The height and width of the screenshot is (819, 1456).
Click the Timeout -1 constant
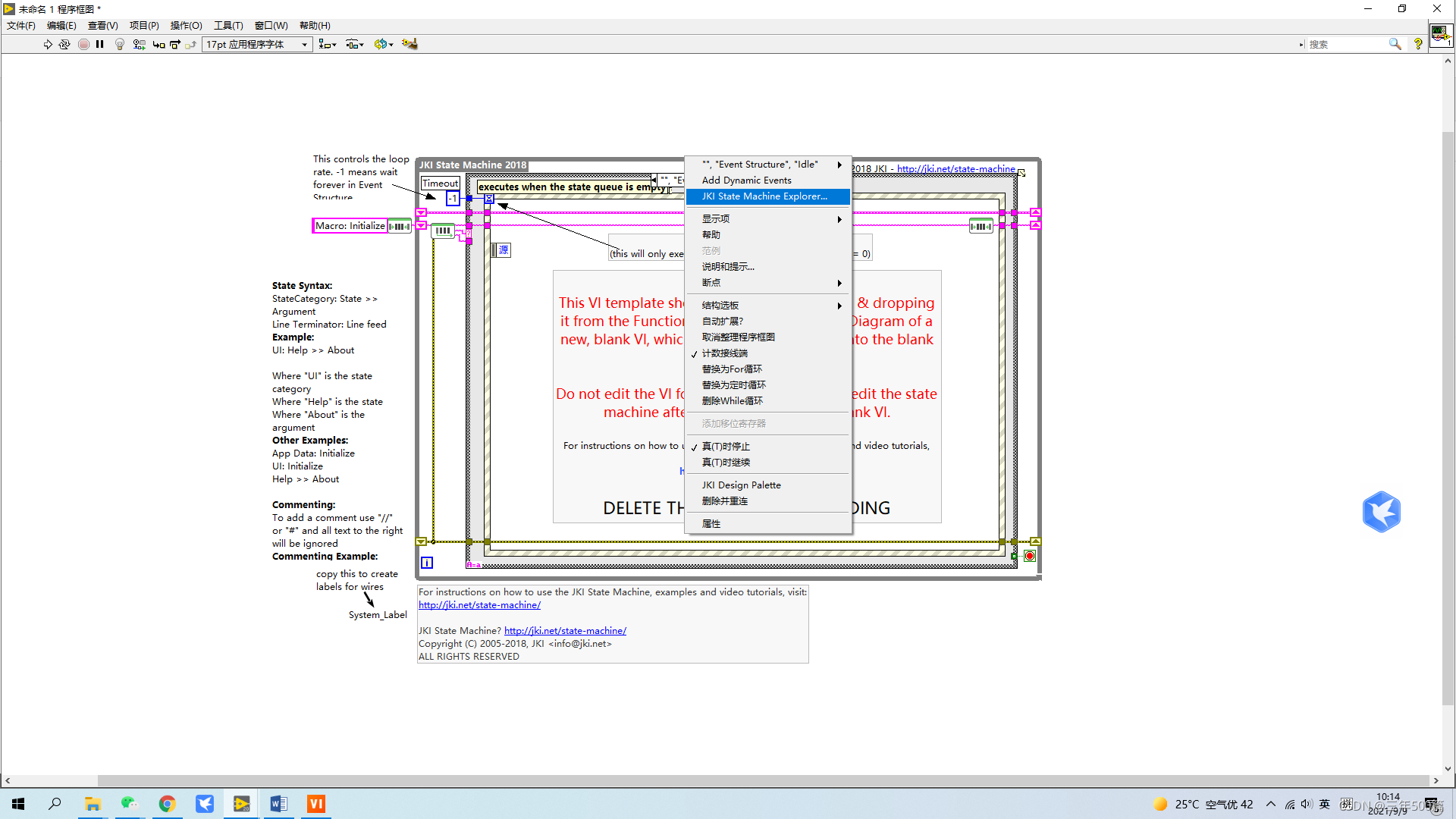point(453,199)
